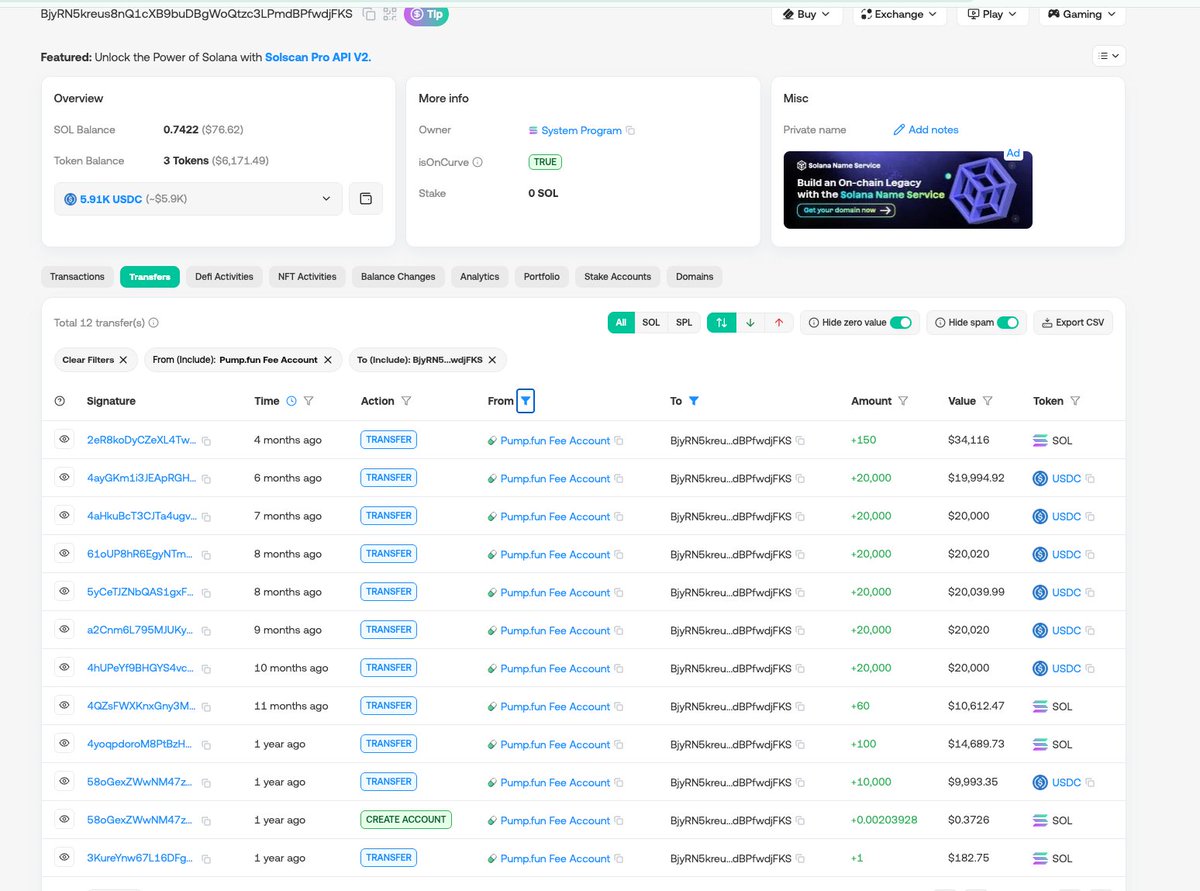Open signature a2Cnm6L795MJUKy link

141,630
